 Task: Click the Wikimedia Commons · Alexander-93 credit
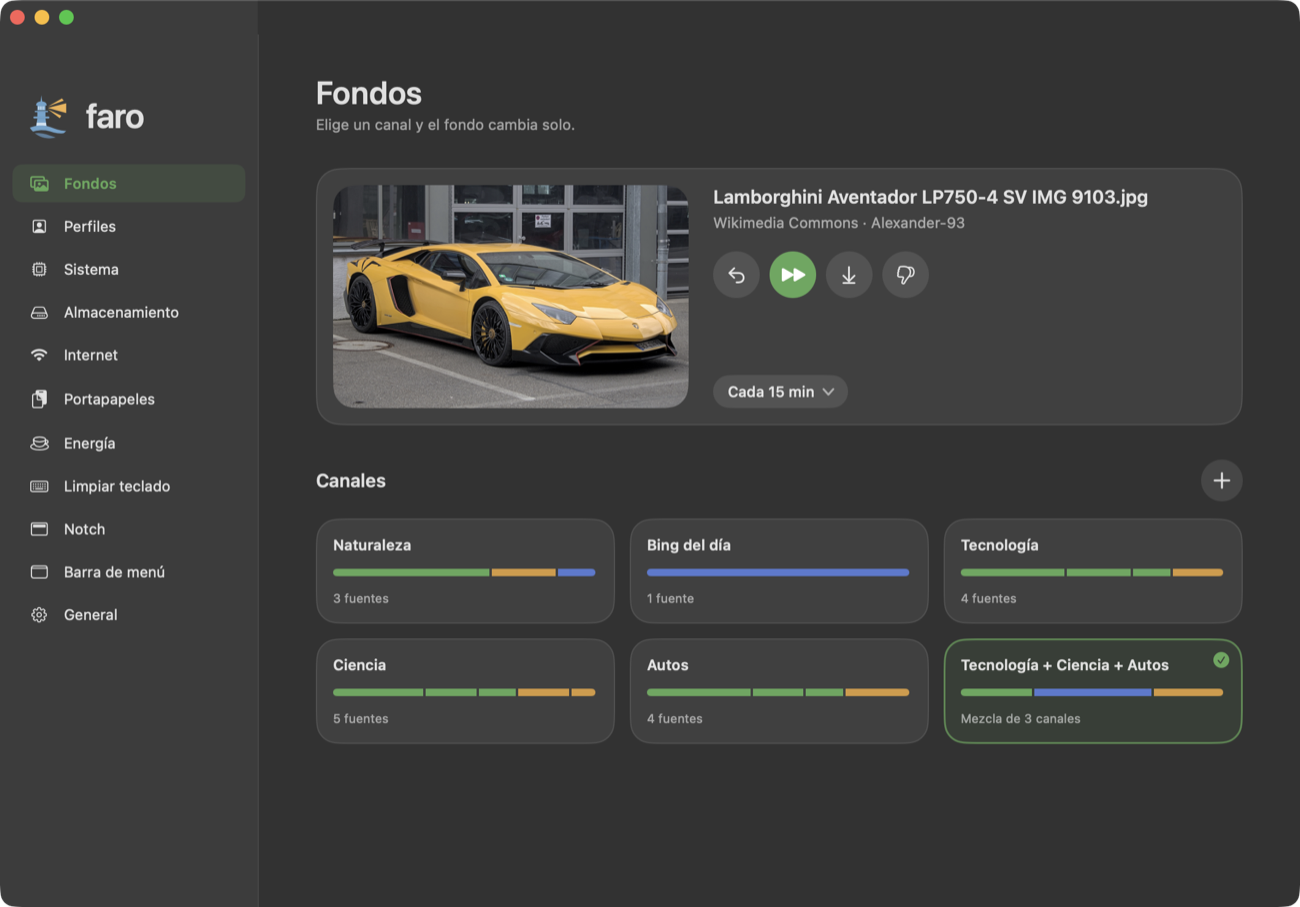pyautogui.click(x=838, y=223)
